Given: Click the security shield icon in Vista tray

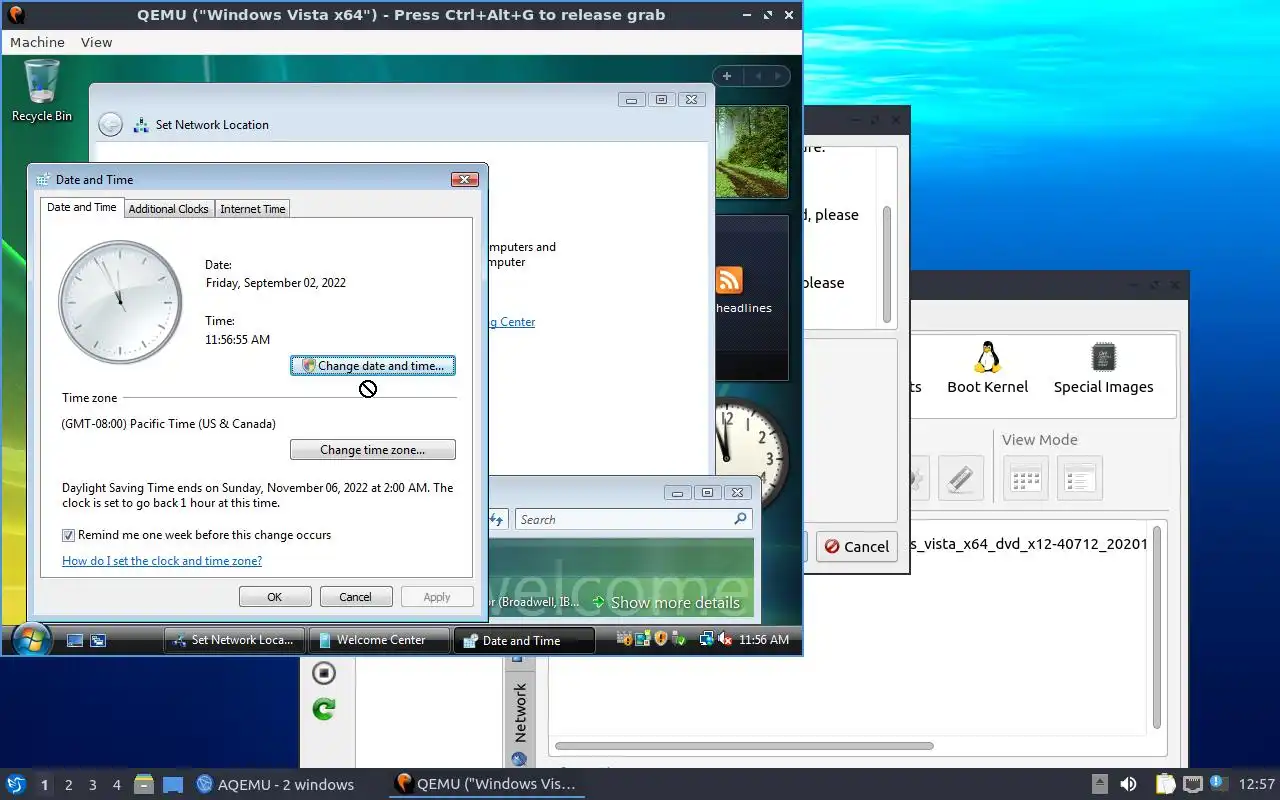Looking at the screenshot, I should (x=660, y=639).
